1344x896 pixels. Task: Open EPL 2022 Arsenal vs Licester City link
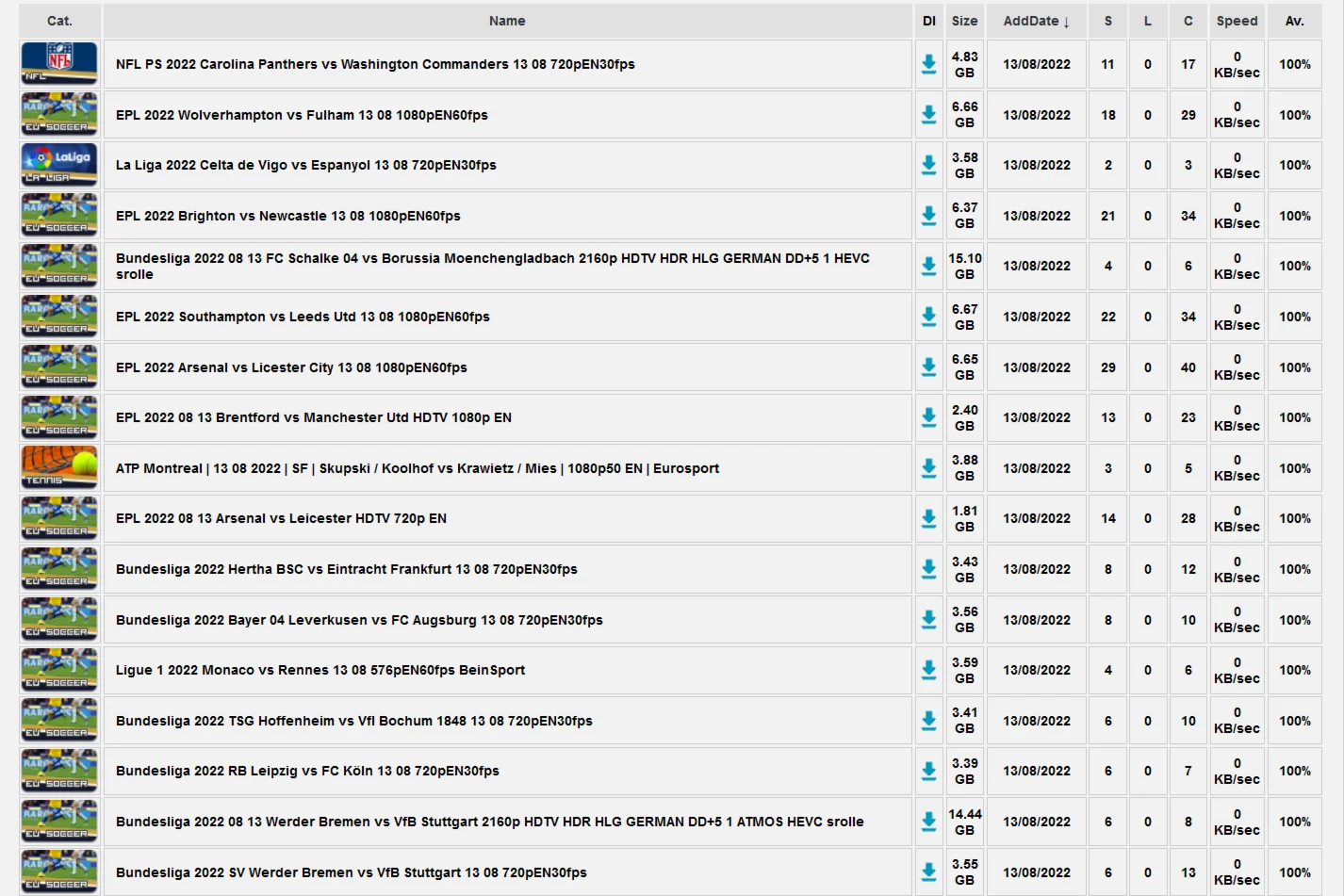pos(291,367)
